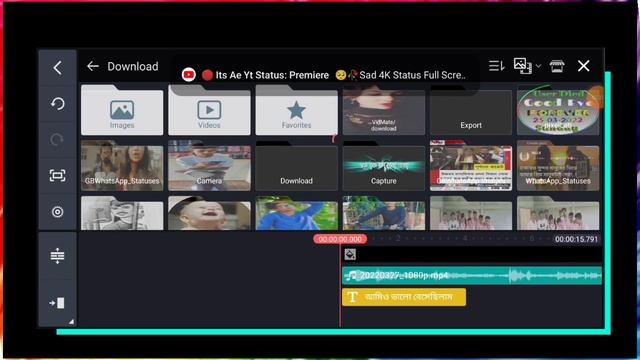Open the sort order icon

497,66
